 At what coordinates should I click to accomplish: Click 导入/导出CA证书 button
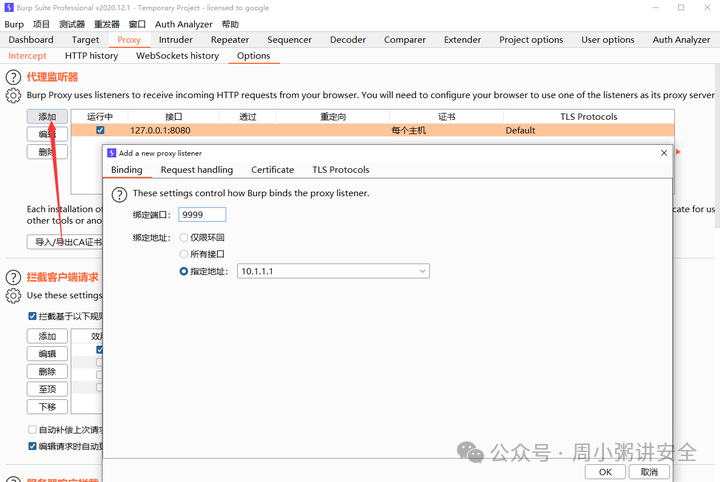pyautogui.click(x=65, y=242)
